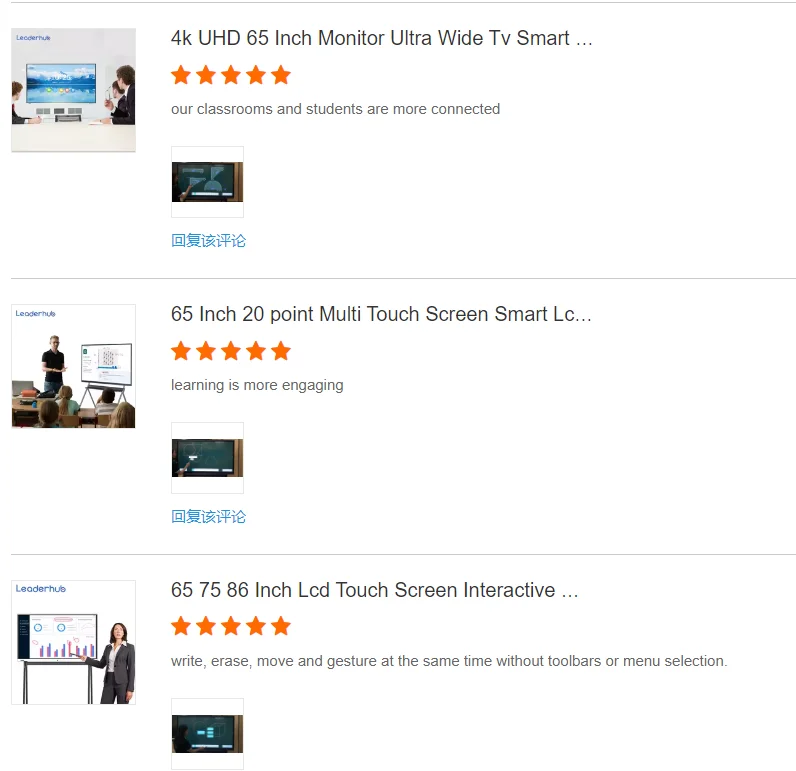The height and width of the screenshot is (771, 796).
Task: Click the Leaderhub logo on the 65 75 86 Inch image
Action: (41, 589)
